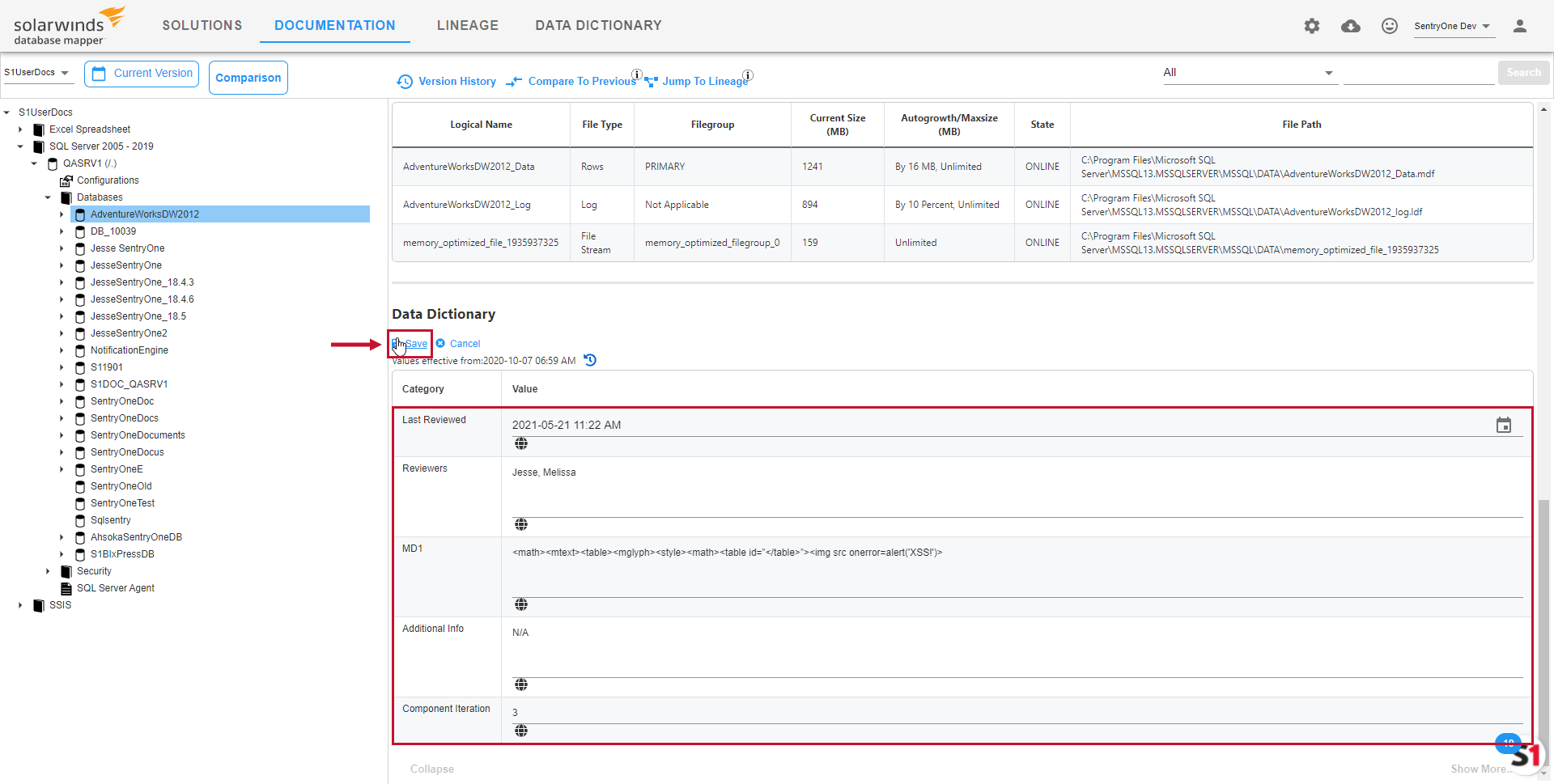Click the Search button
This screenshot has height=784, width=1554.
pos(1523,73)
